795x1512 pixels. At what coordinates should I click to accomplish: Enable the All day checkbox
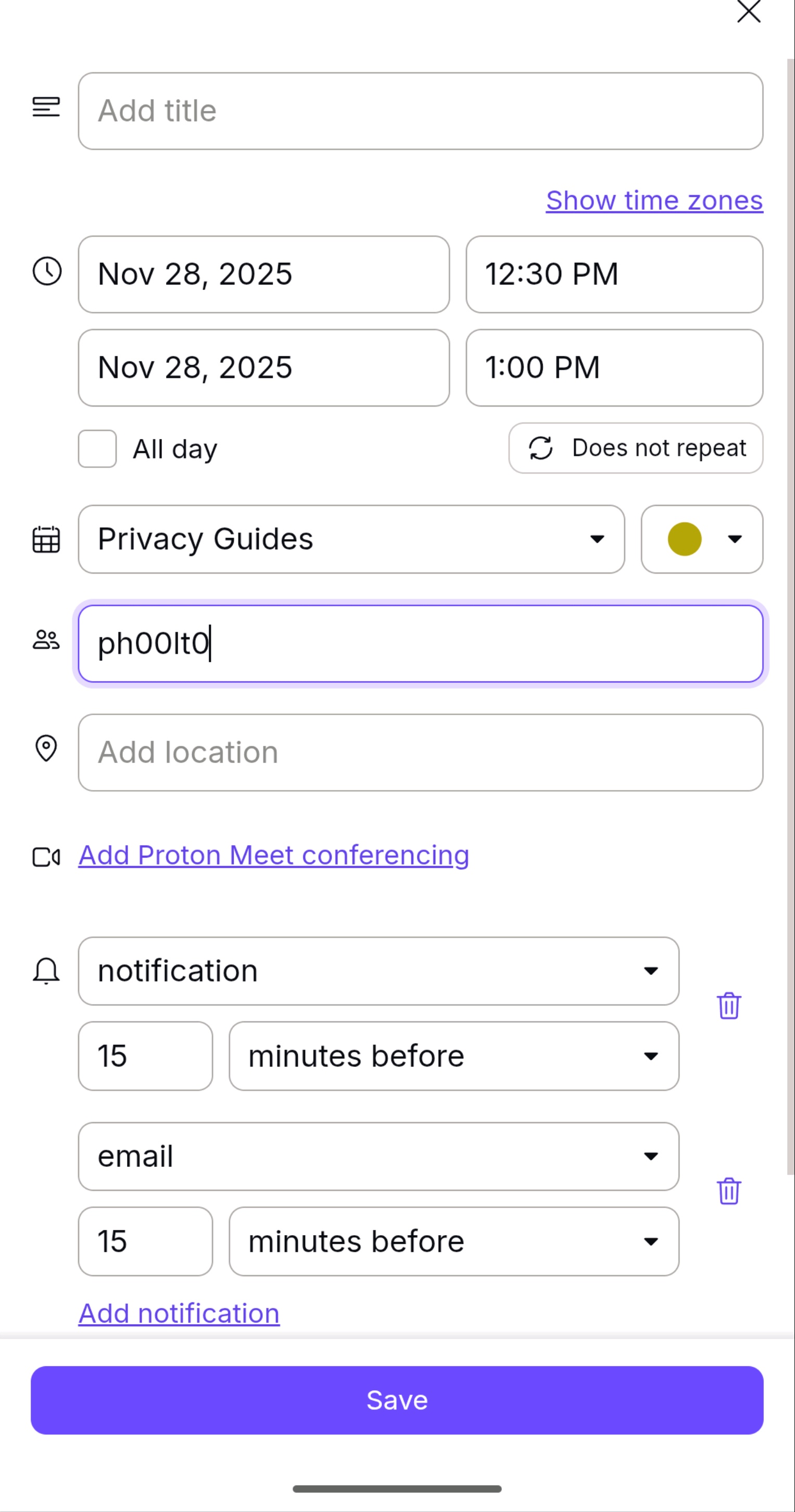97,449
